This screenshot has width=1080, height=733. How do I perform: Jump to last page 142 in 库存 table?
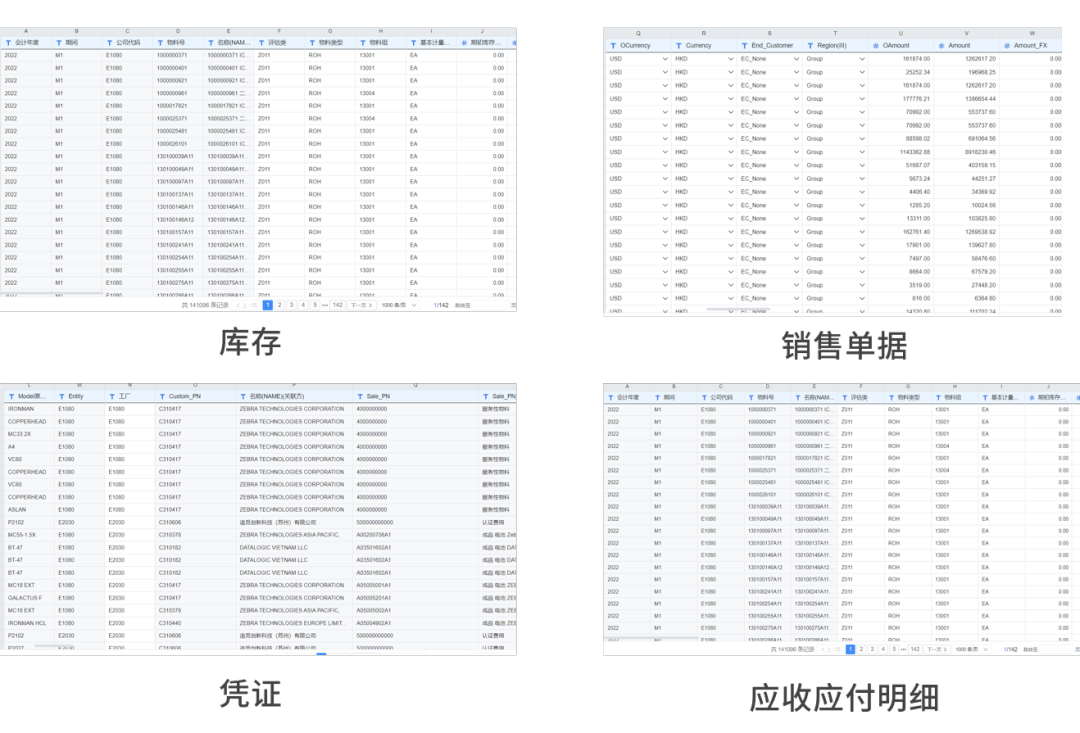pyautogui.click(x=338, y=305)
